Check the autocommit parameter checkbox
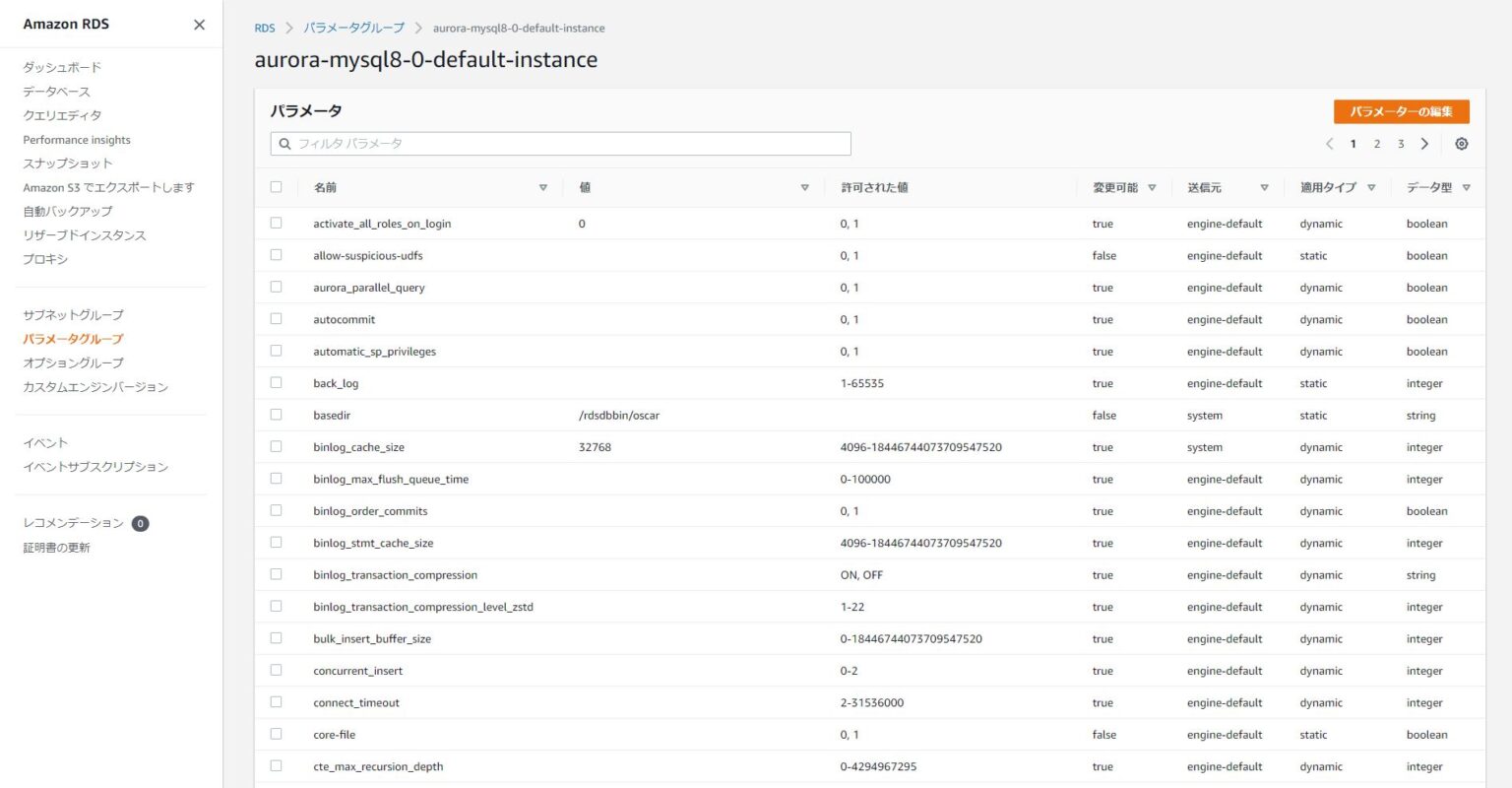 click(276, 319)
